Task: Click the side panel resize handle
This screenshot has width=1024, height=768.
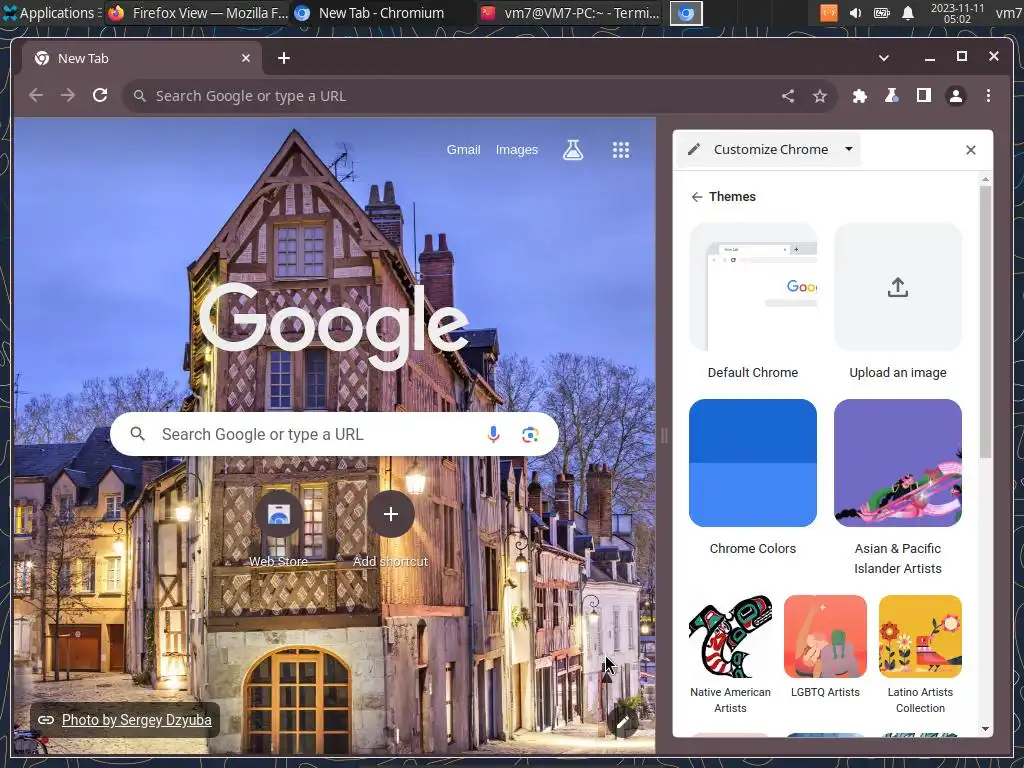Action: point(664,435)
